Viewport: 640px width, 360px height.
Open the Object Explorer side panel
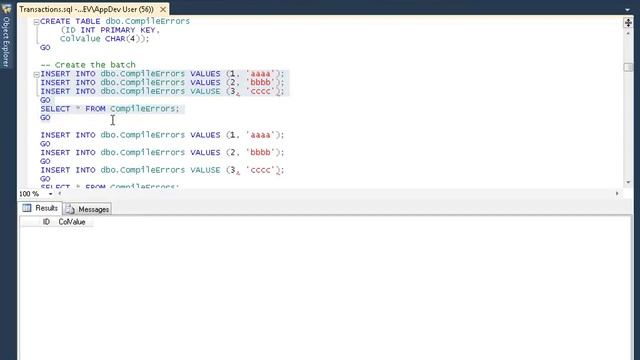click(x=6, y=41)
